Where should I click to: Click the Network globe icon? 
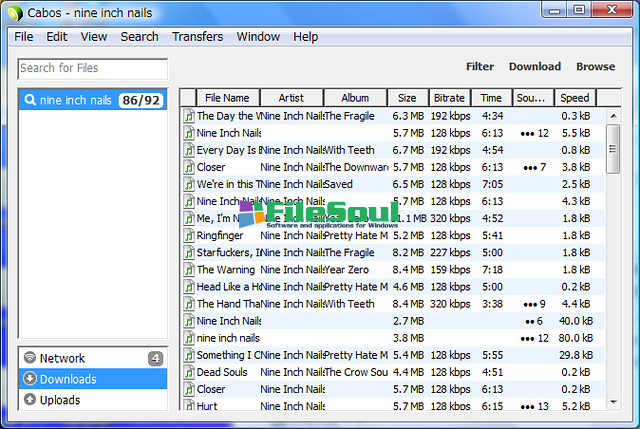[x=30, y=358]
